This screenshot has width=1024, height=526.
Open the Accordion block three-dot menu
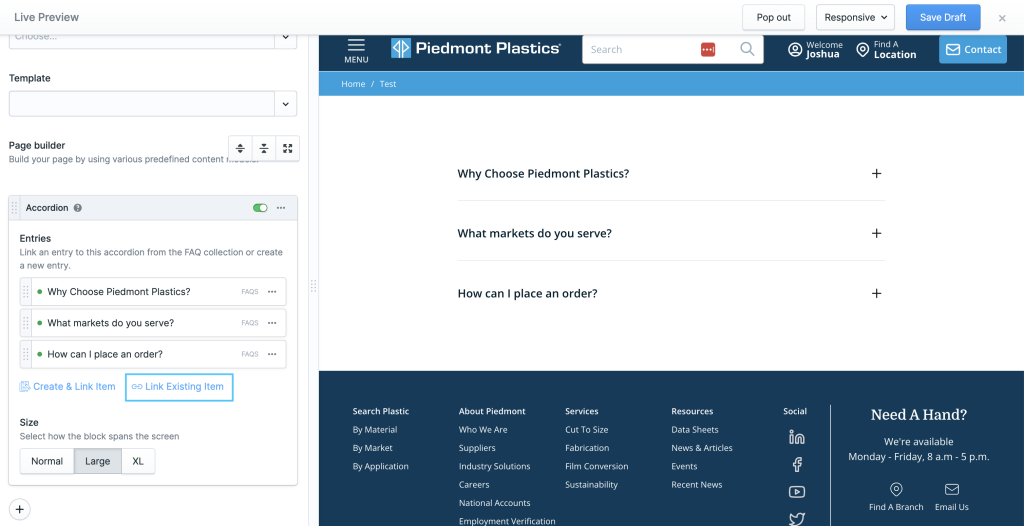(x=281, y=208)
